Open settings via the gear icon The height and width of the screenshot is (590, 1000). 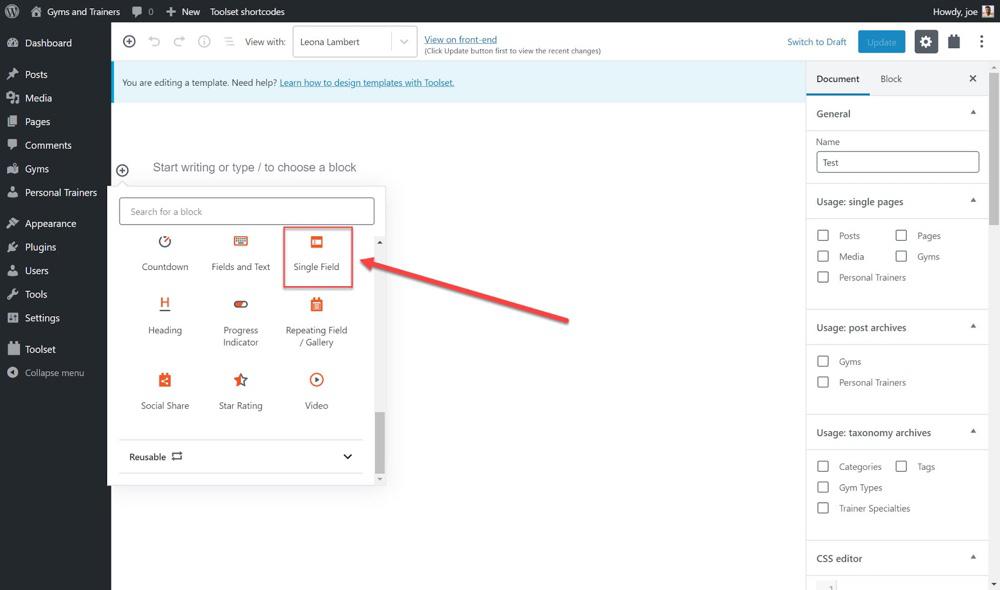point(925,42)
